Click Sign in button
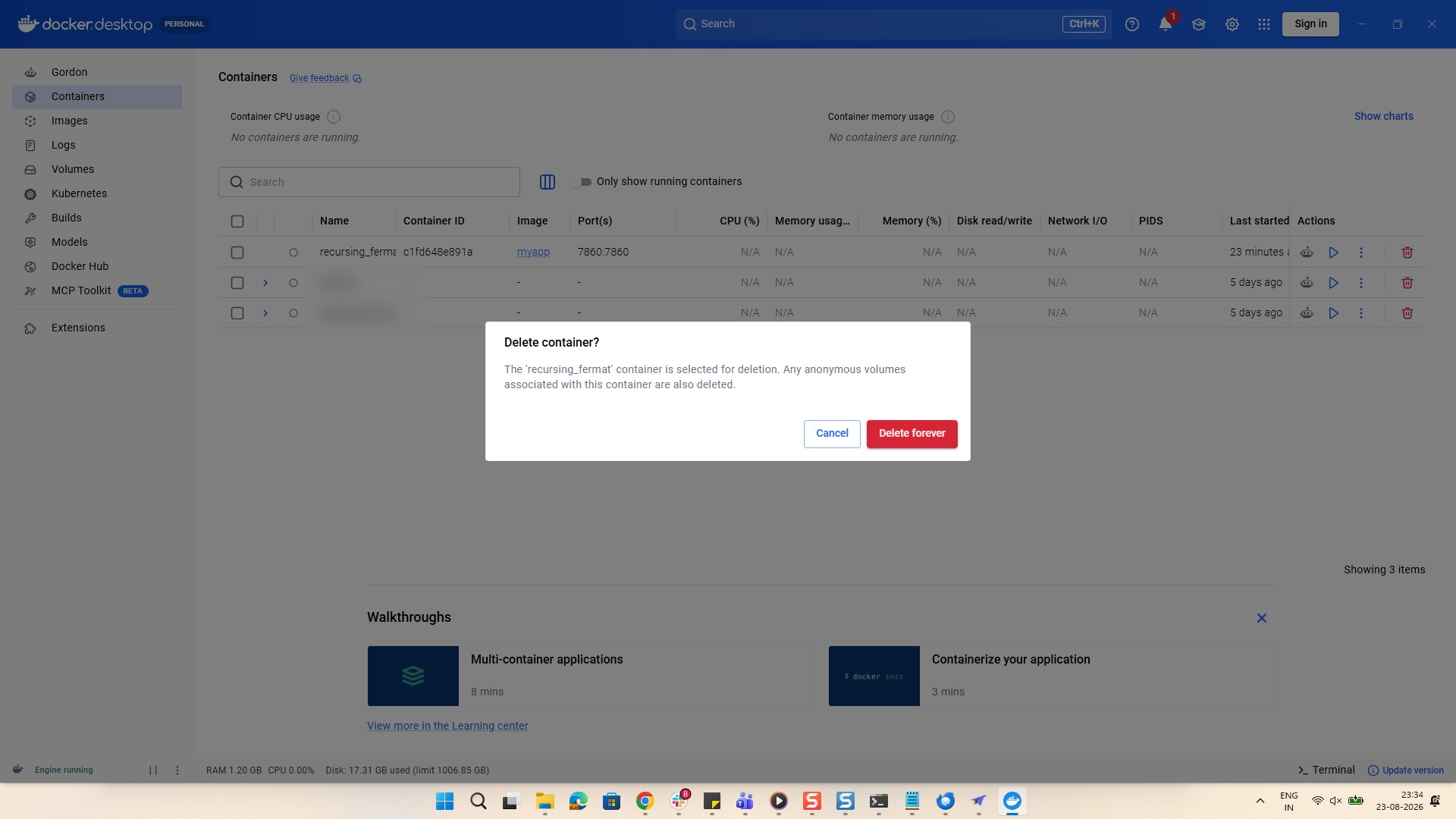The height and width of the screenshot is (819, 1456). pos(1310,24)
